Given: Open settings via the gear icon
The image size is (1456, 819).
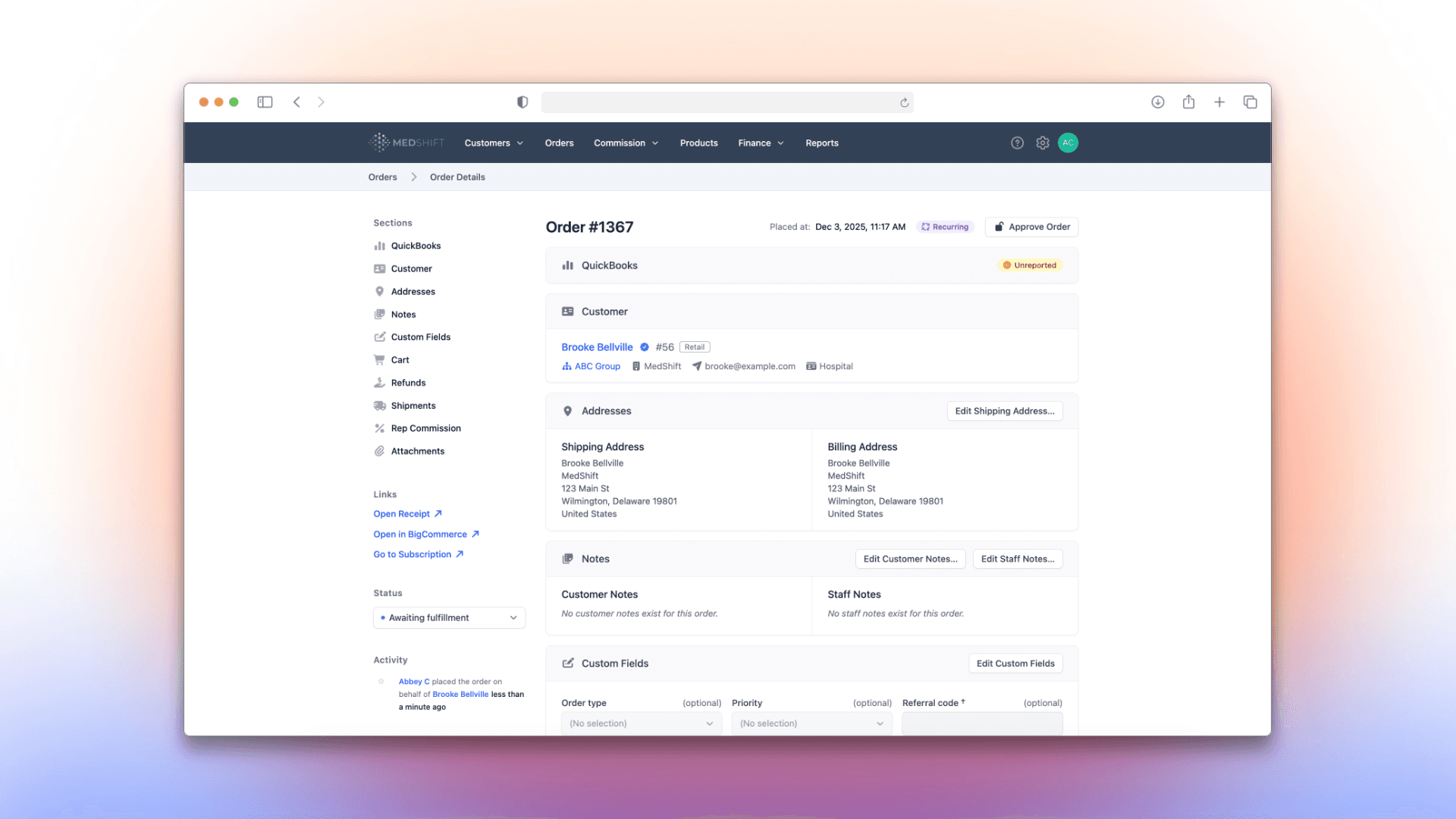Looking at the screenshot, I should 1043,143.
